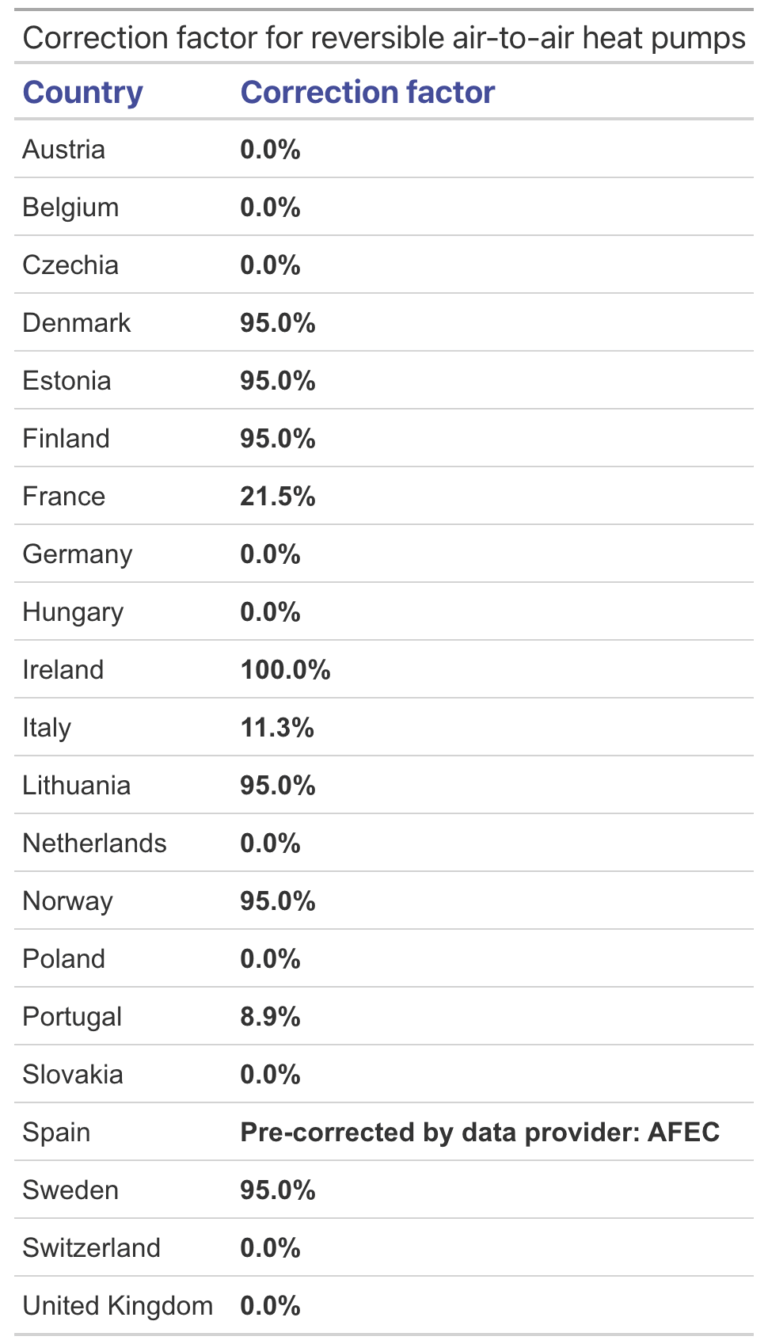Click the Portugal 8.9% value
This screenshot has width=768, height=1344.
[x=270, y=1016]
